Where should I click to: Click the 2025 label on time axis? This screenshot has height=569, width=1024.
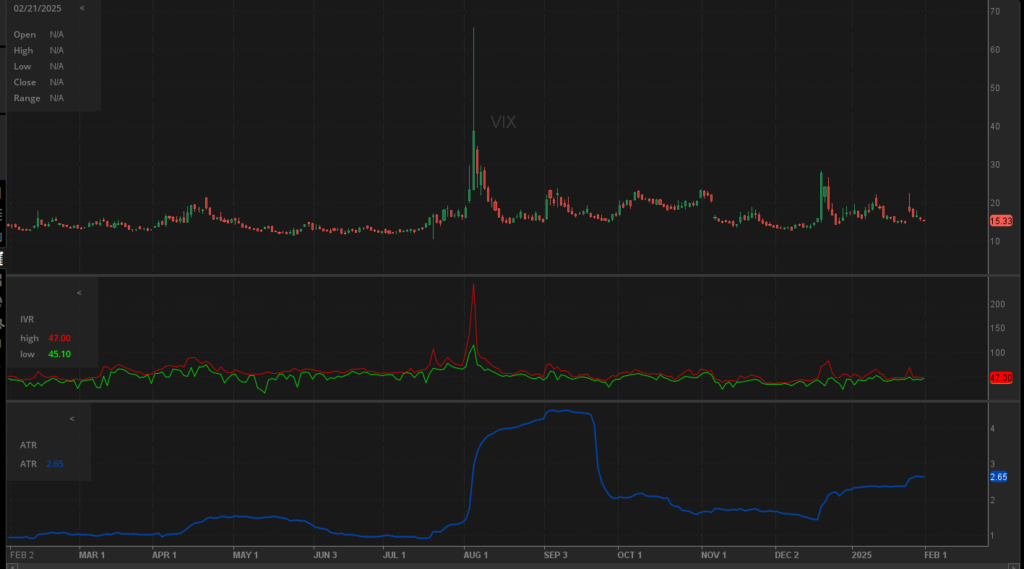[x=862, y=554]
